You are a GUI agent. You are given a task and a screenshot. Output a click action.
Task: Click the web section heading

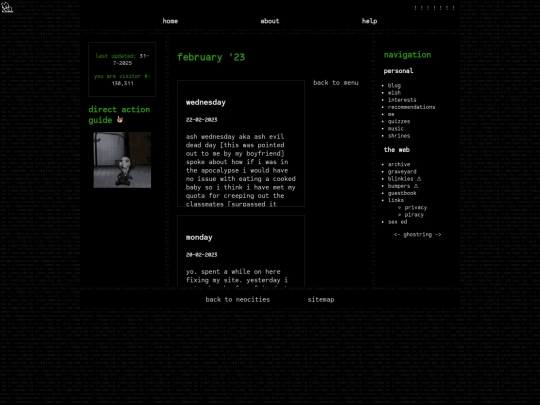(397, 150)
